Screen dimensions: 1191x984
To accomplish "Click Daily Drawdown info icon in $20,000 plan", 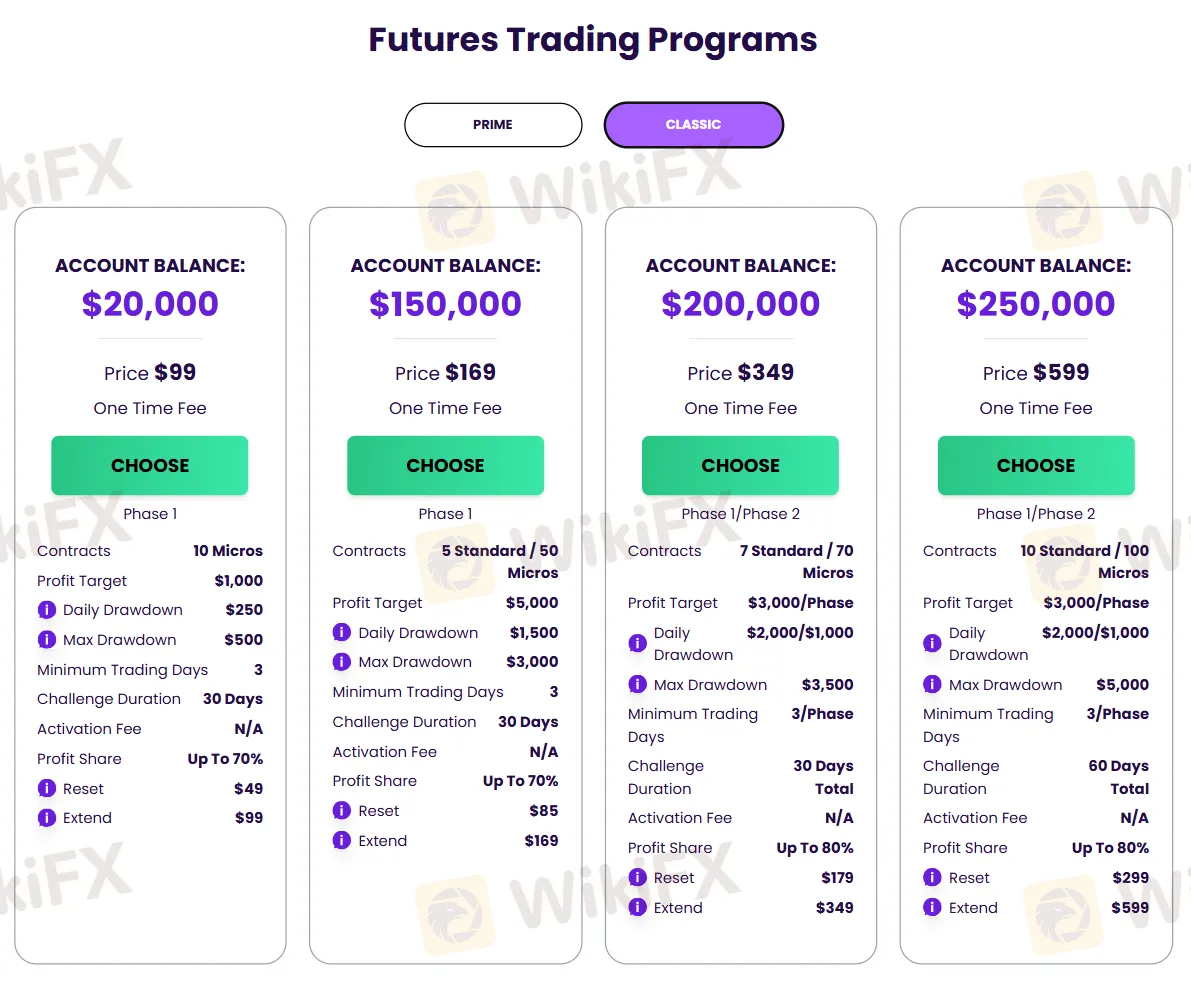I will coord(46,610).
